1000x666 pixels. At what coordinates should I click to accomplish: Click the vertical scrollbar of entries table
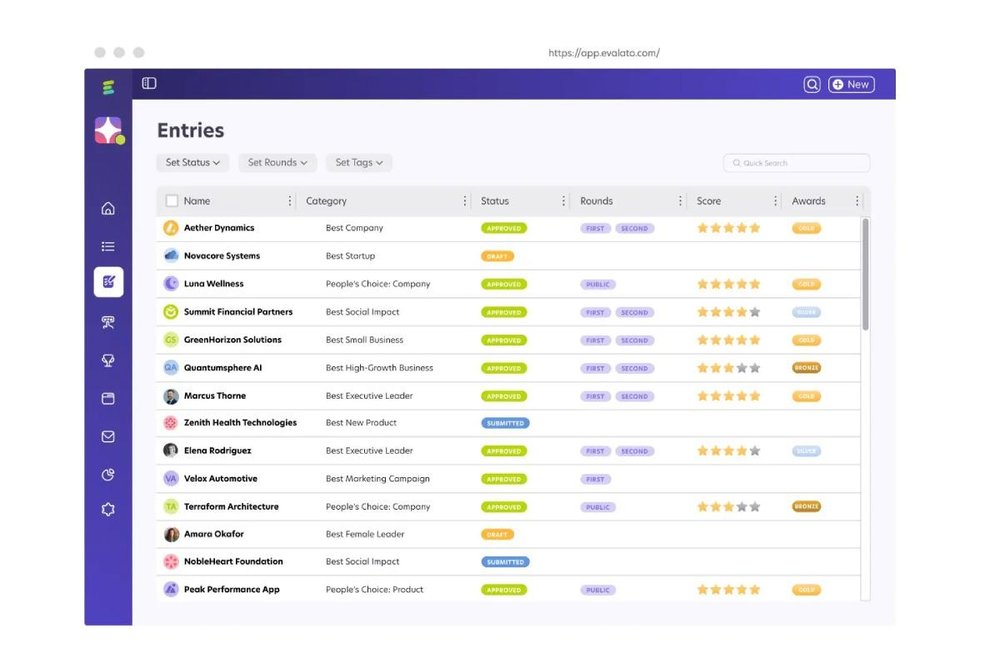coord(865,274)
